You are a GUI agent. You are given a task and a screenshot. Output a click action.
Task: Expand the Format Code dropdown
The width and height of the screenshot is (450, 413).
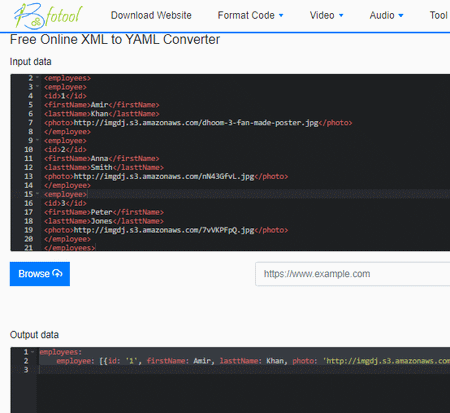[250, 15]
